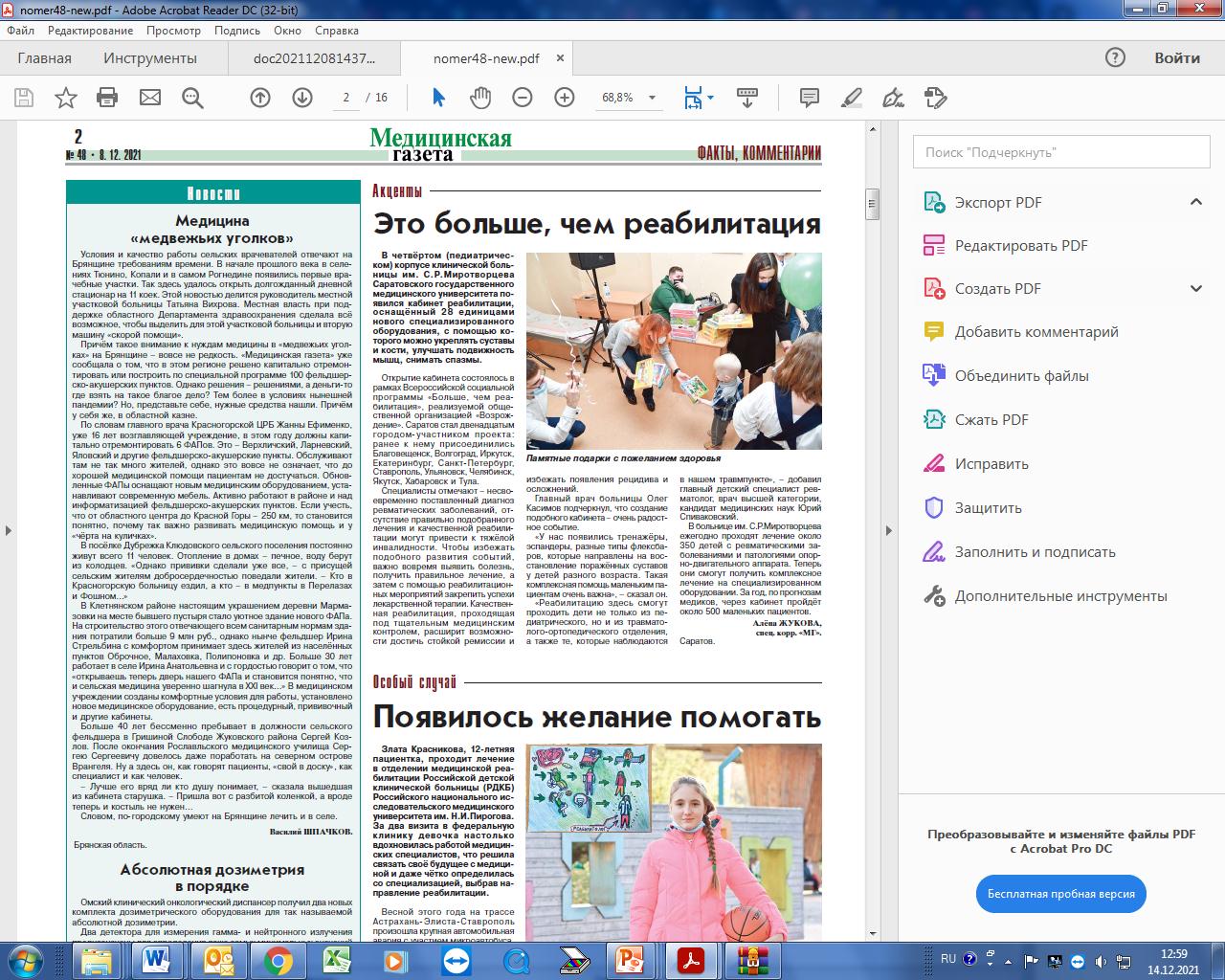Switch to the doc202112081437 document tab
The height and width of the screenshot is (980, 1225).
coord(314,58)
